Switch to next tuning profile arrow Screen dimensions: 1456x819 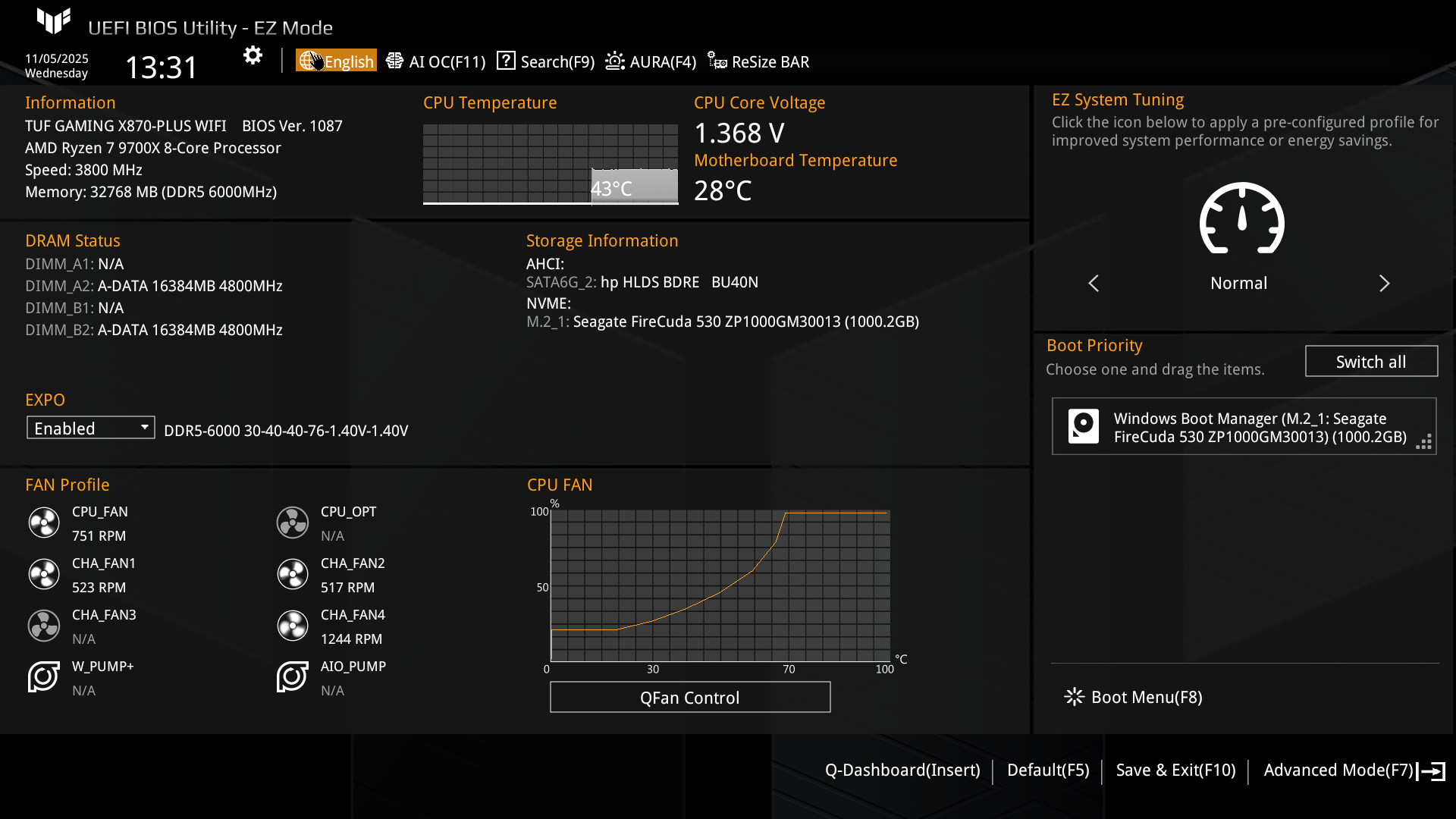1384,284
